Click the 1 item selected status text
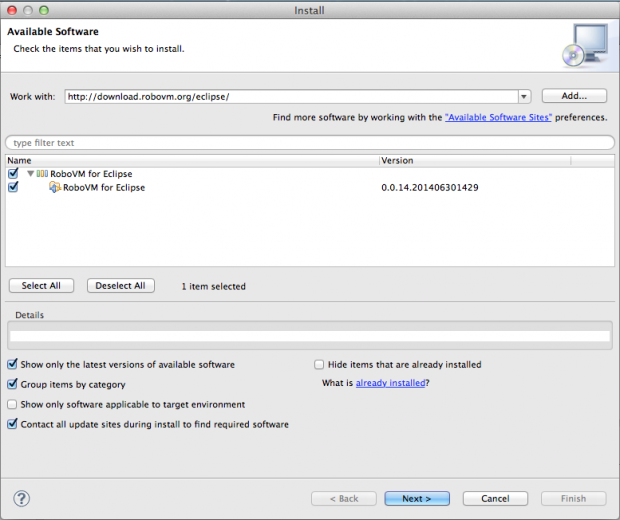Image resolution: width=620 pixels, height=520 pixels. point(214,286)
